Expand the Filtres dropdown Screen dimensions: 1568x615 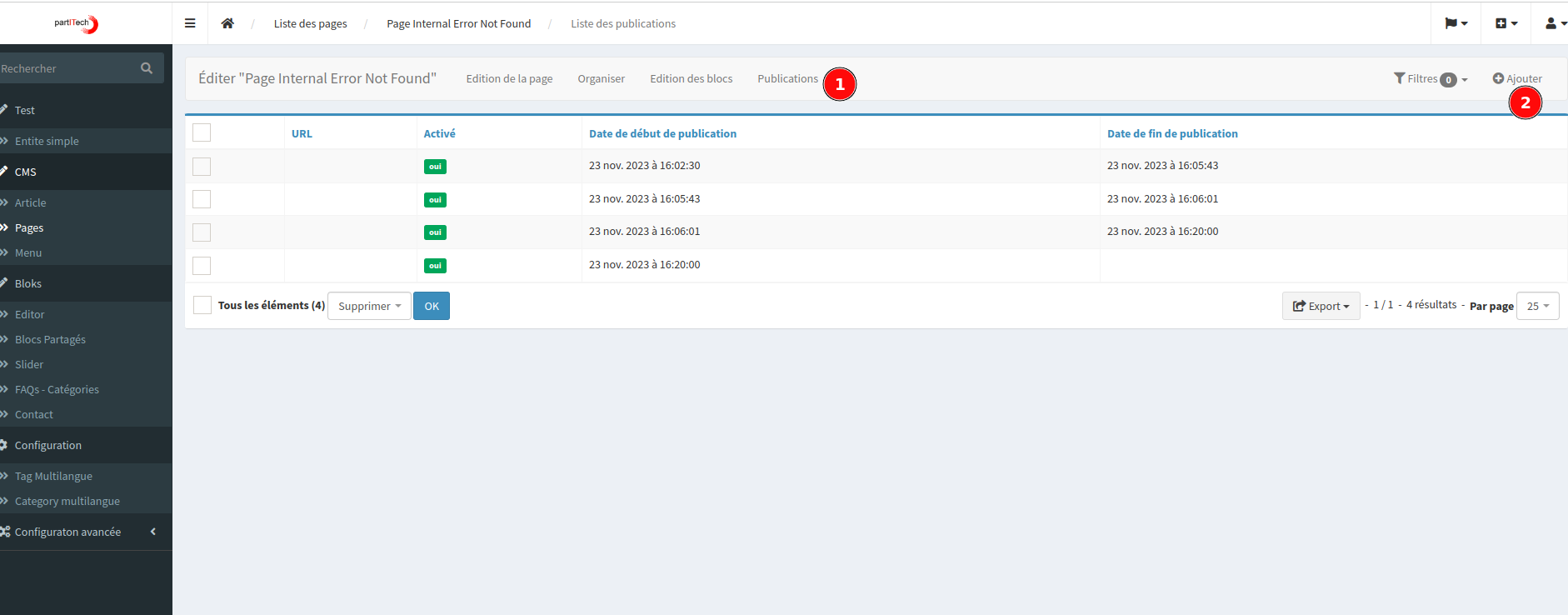1431,79
